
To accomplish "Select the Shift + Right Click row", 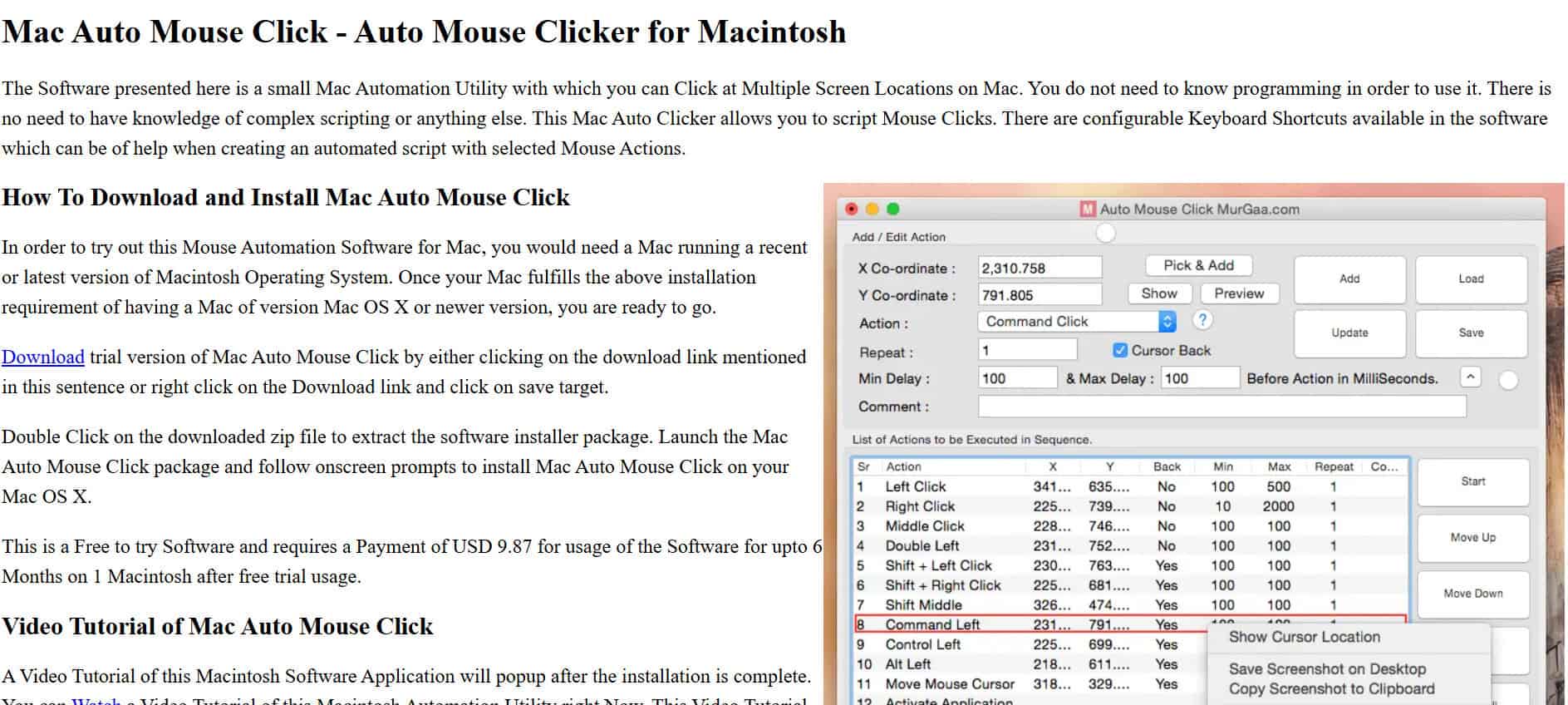I will (1131, 585).
